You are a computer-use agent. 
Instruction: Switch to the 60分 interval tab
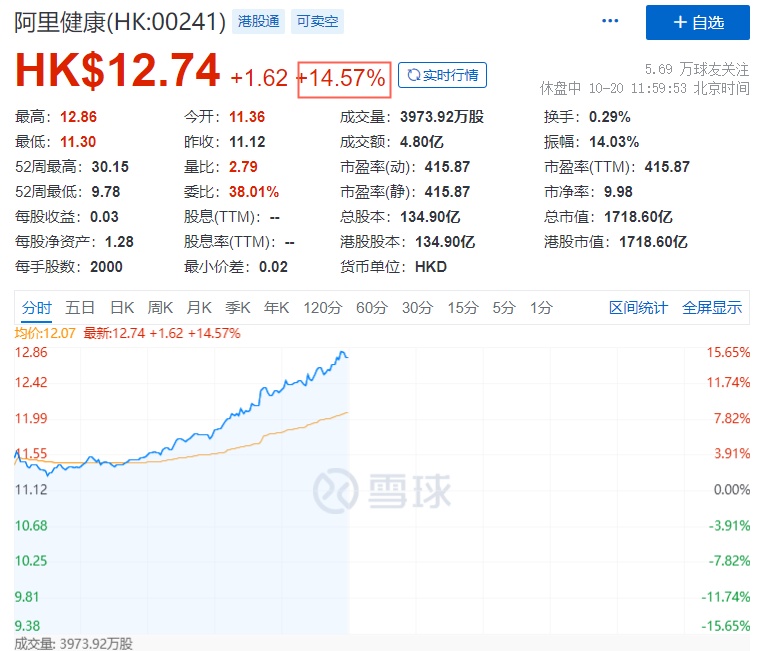point(371,308)
